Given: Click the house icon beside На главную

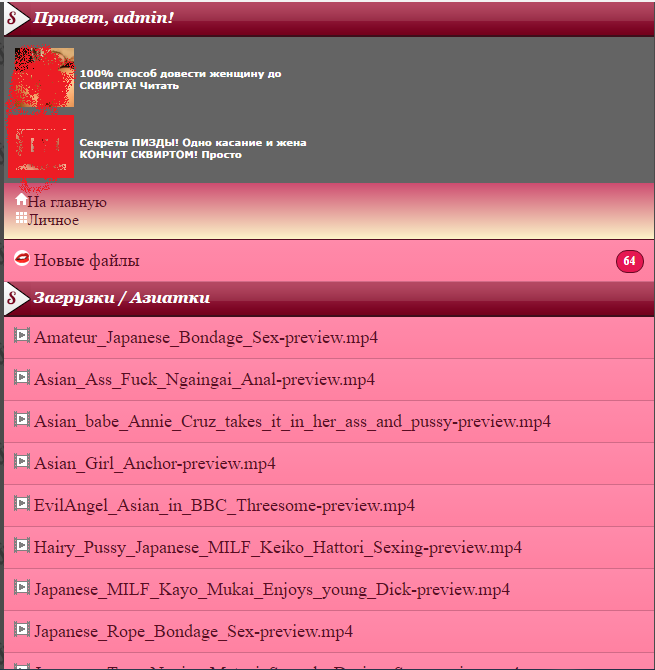Looking at the screenshot, I should click(21, 199).
